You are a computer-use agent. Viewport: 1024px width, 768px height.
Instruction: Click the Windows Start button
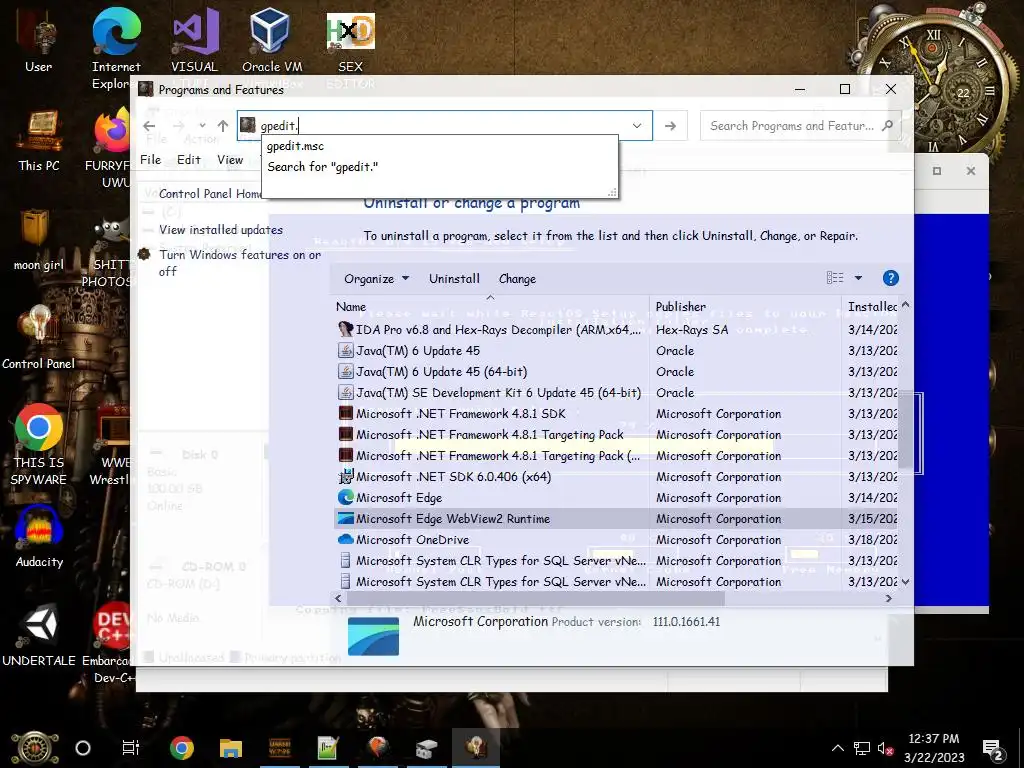tap(35, 748)
